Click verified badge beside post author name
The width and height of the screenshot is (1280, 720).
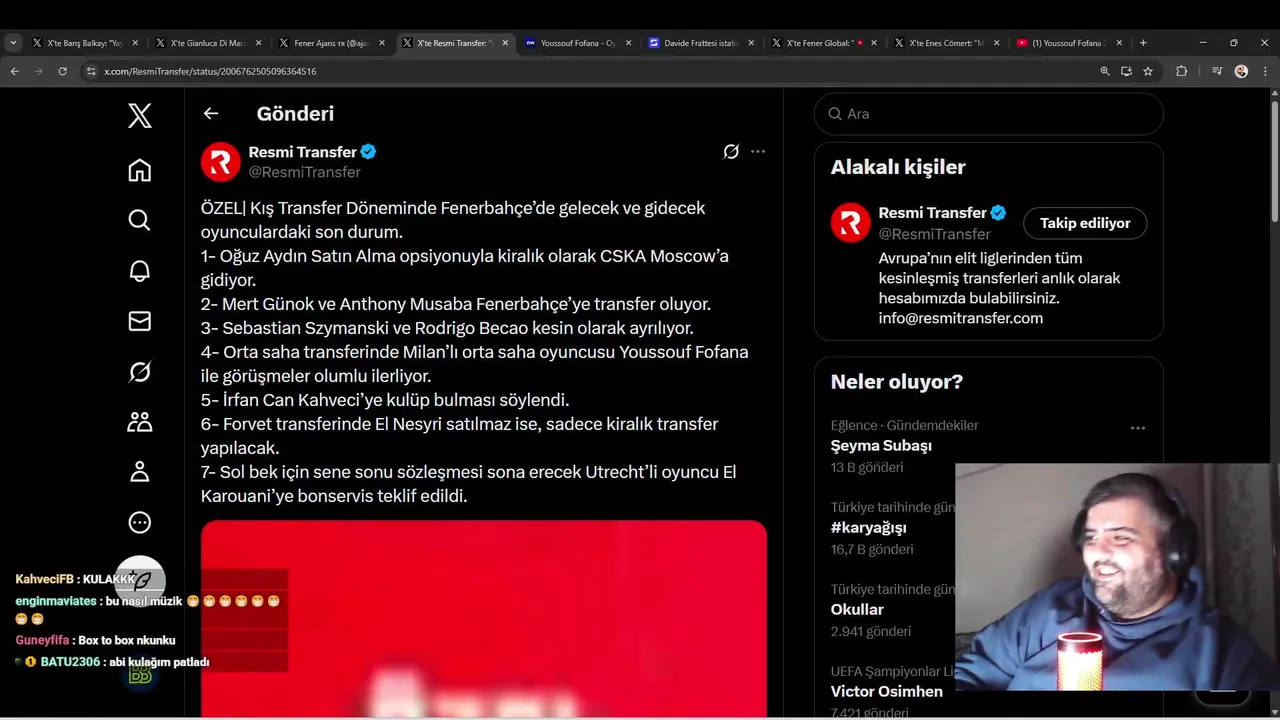pyautogui.click(x=369, y=152)
